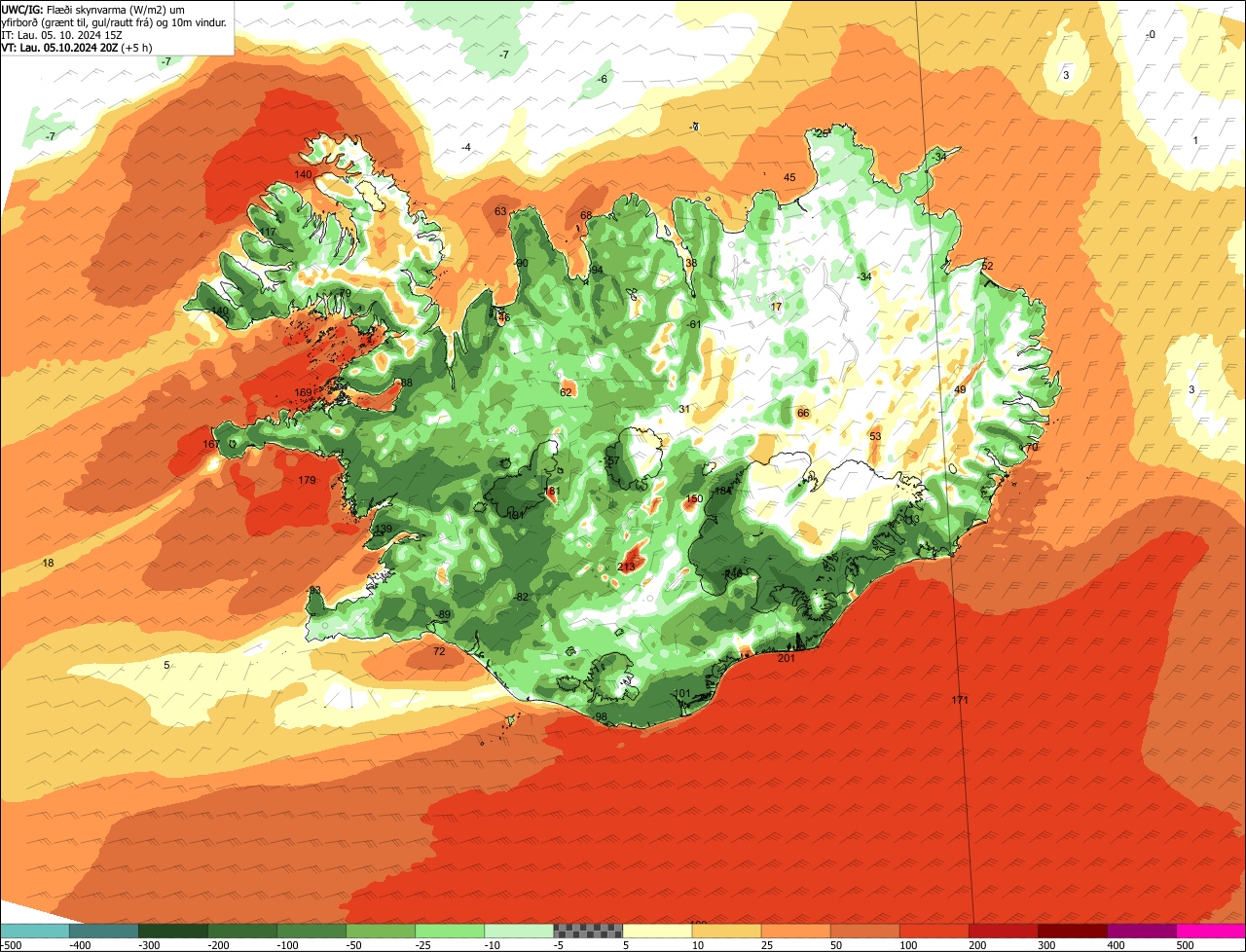The image size is (1246, 952).
Task: Click the map value -6
Action: coord(603,79)
